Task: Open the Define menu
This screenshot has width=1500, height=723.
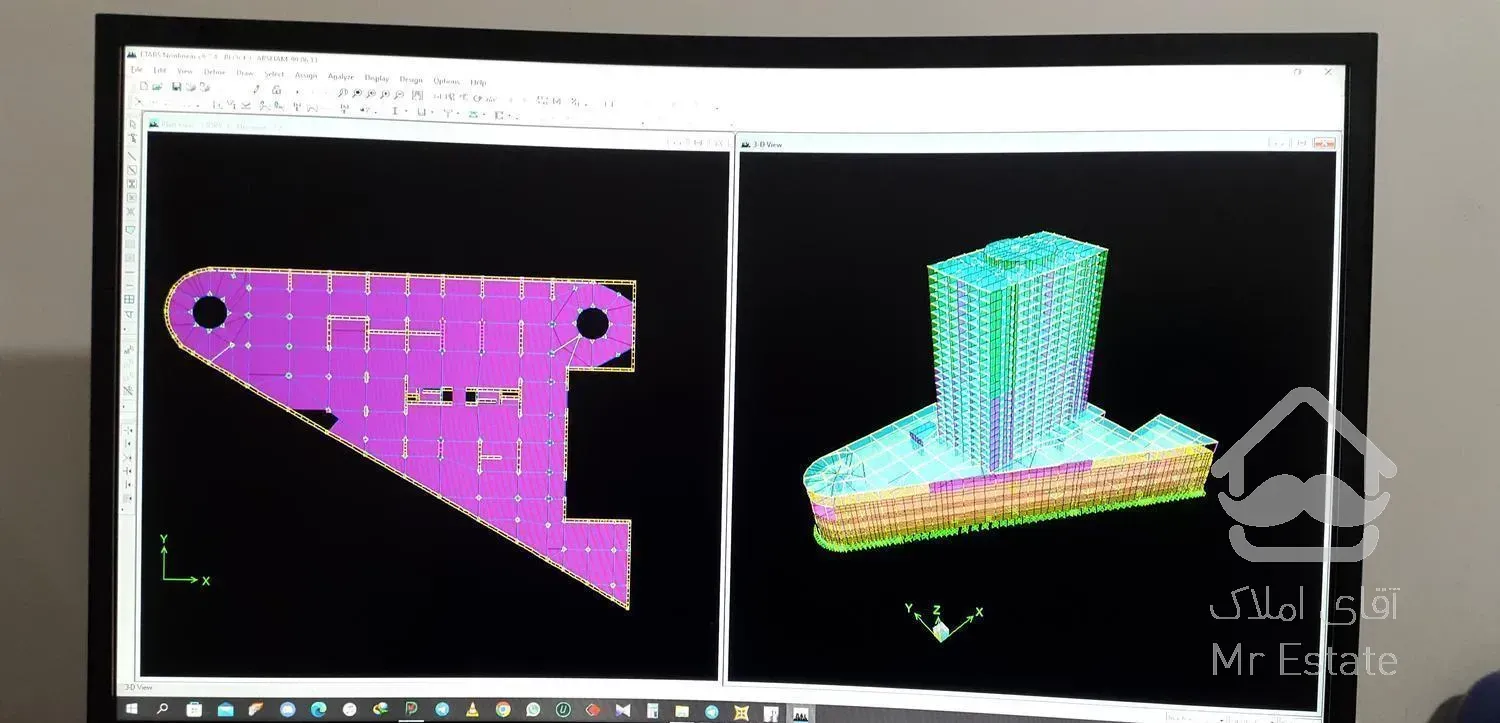Action: click(214, 72)
